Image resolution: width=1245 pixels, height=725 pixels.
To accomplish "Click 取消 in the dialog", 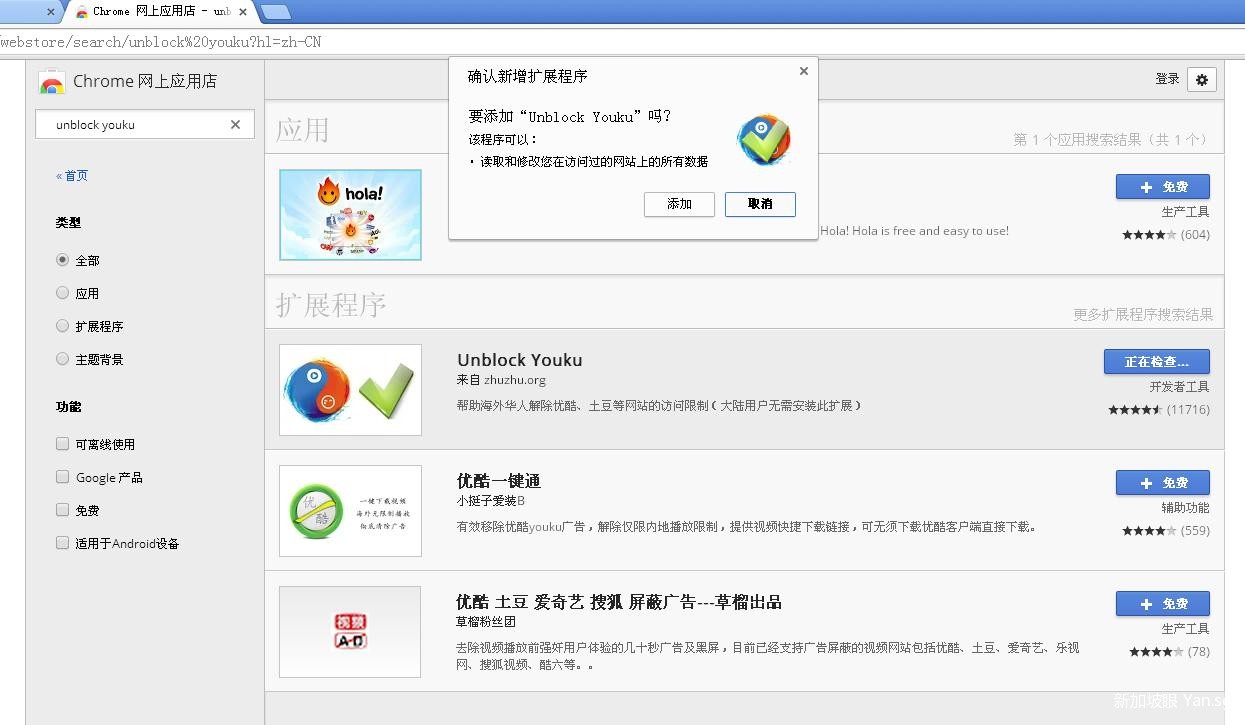I will tap(760, 204).
